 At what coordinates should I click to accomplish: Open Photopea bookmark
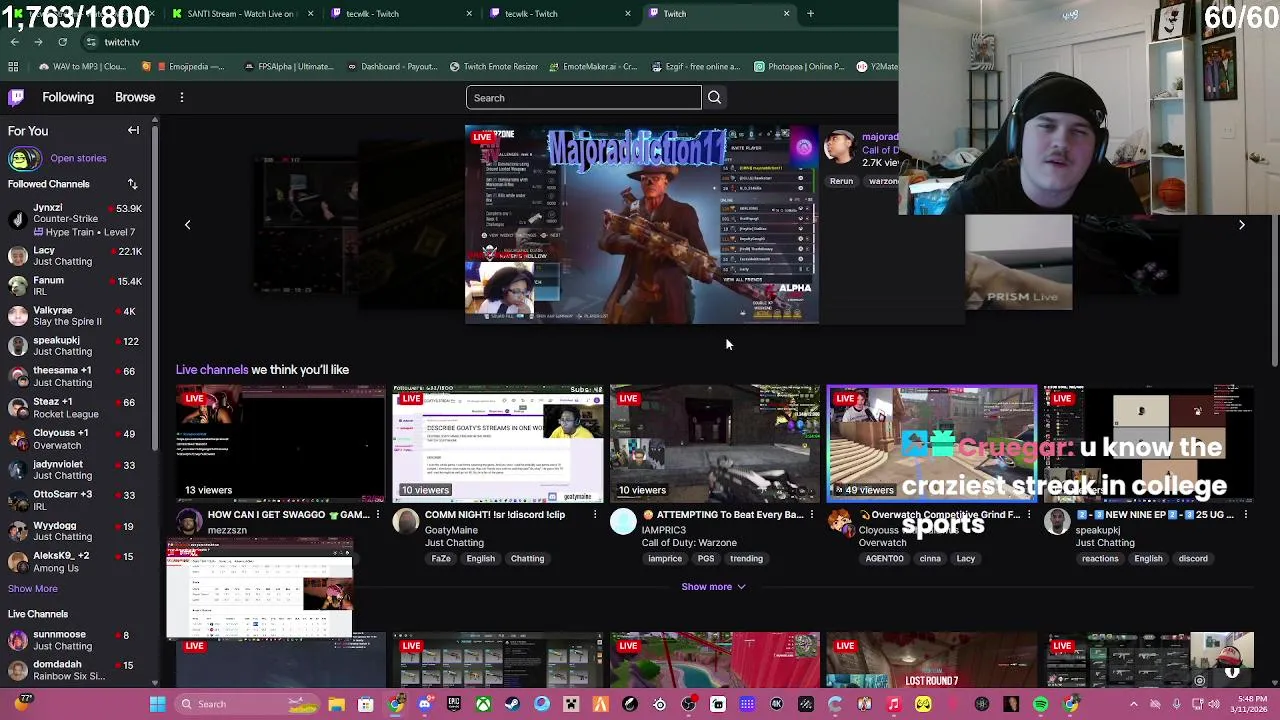[x=799, y=67]
